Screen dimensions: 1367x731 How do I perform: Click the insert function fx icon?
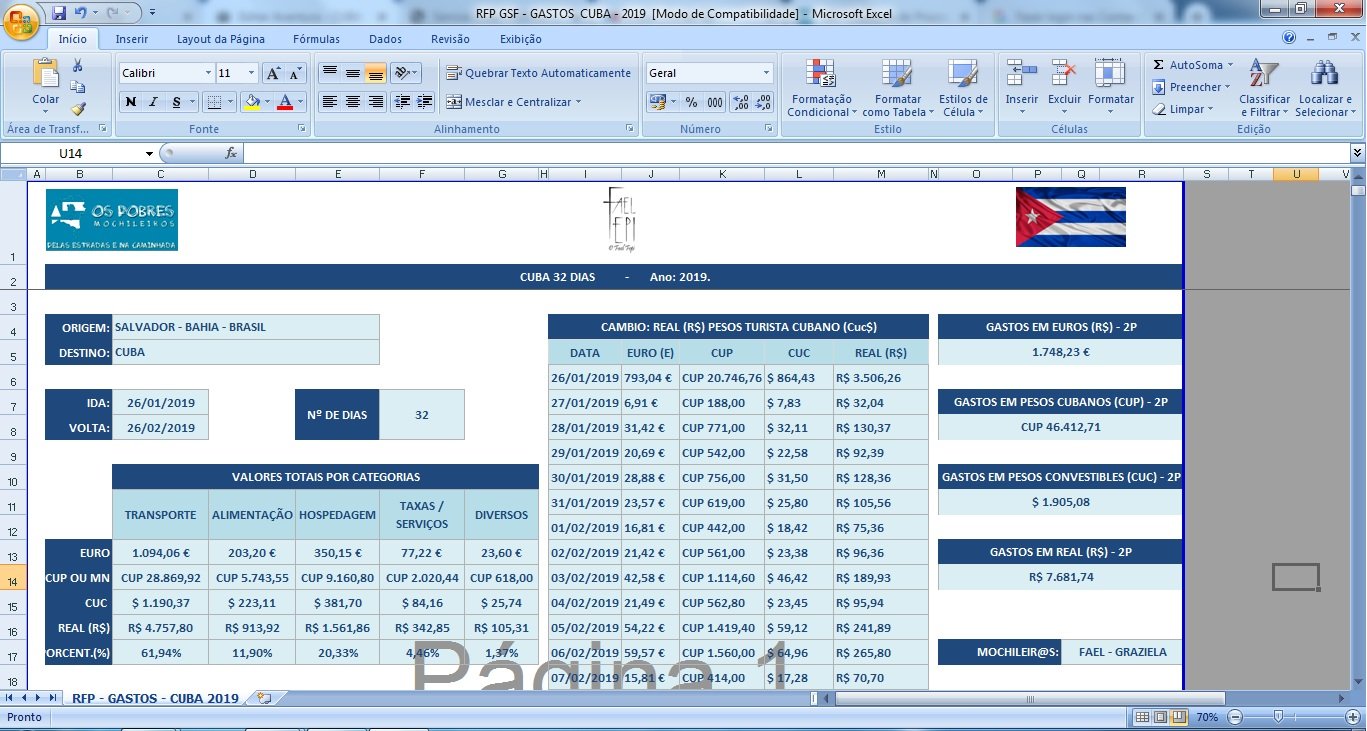pyautogui.click(x=231, y=153)
